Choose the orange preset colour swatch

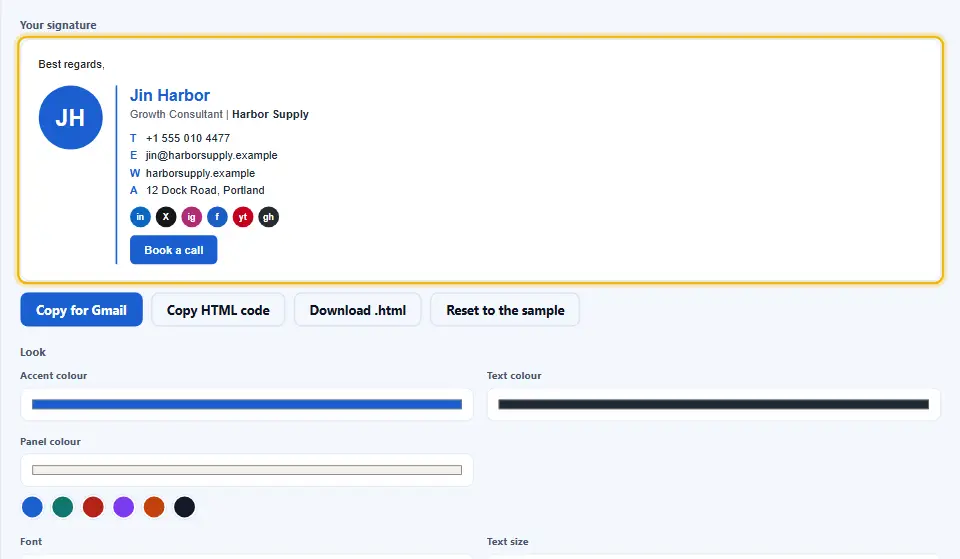[x=154, y=507]
